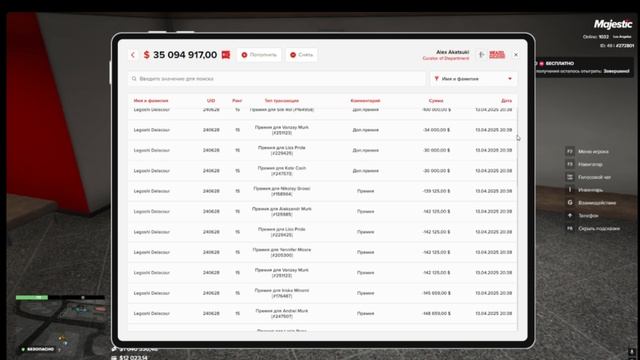Click the Alex Akatsuki profile name

[x=452, y=52]
